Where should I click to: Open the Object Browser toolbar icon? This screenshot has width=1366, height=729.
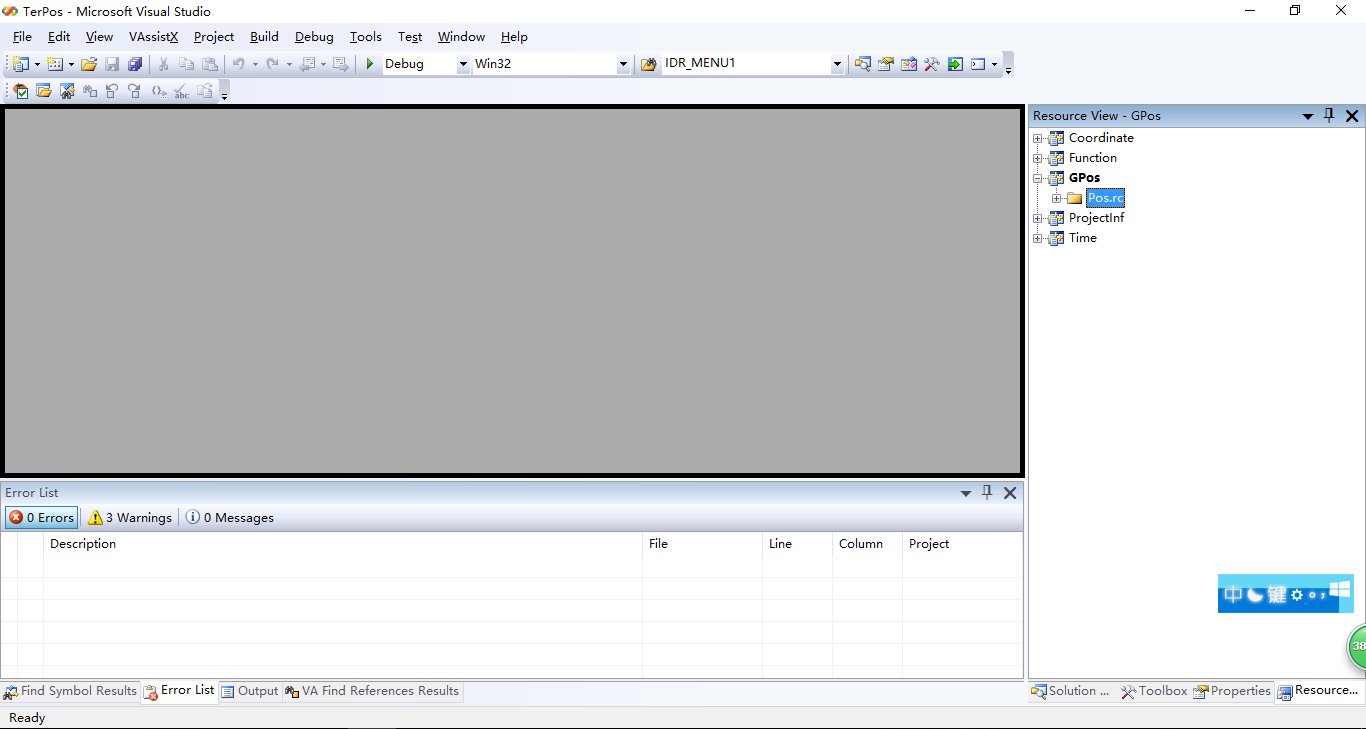(909, 64)
